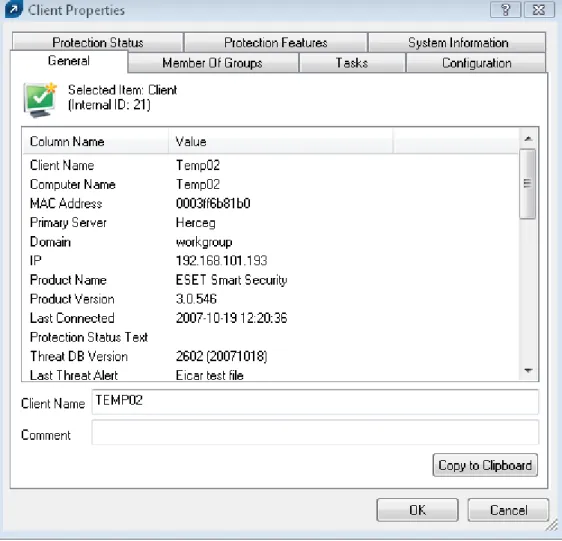
Task: Select the Client Name row label
Action: [x=62, y=165]
